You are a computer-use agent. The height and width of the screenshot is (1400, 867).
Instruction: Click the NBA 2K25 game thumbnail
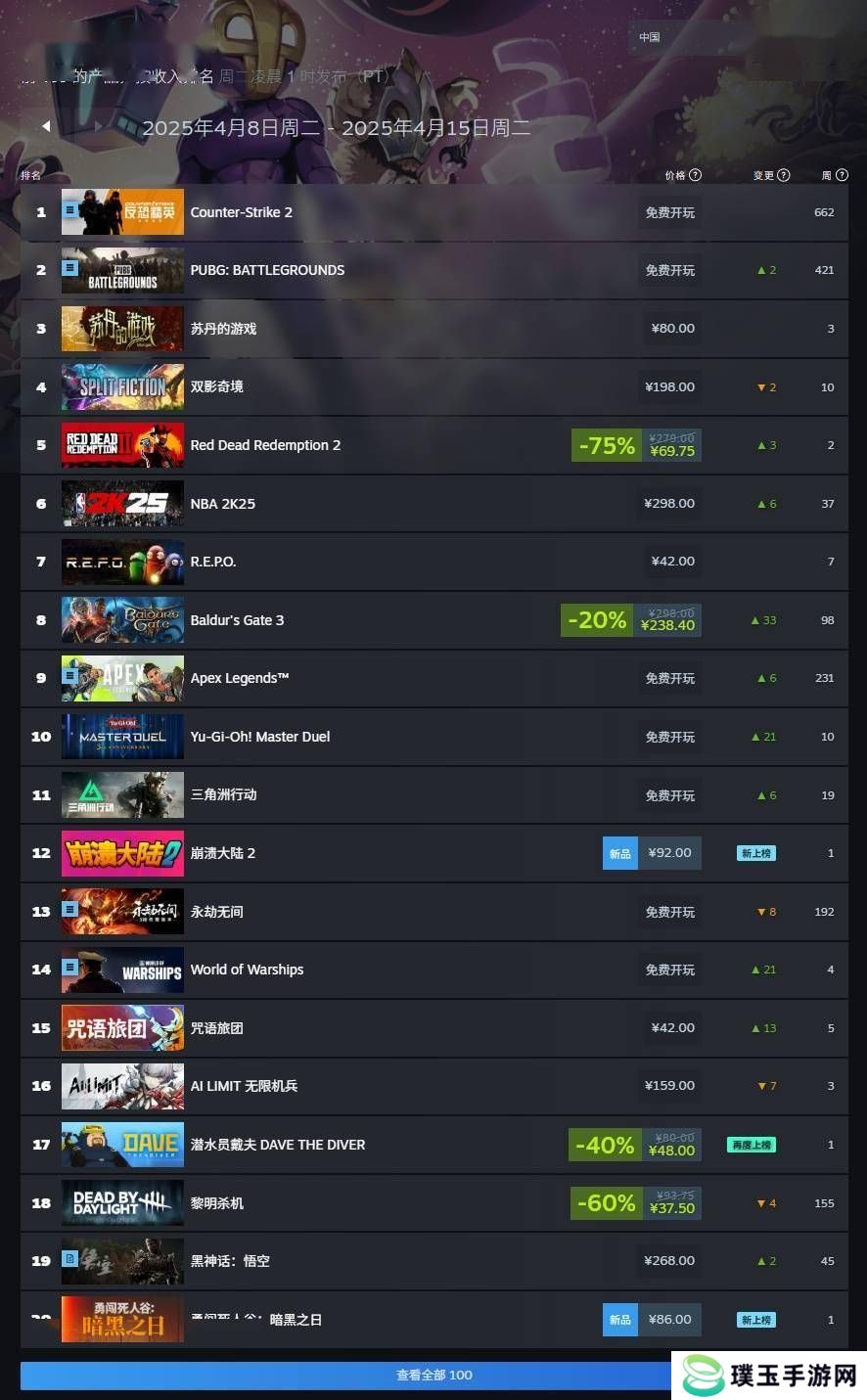[x=122, y=504]
